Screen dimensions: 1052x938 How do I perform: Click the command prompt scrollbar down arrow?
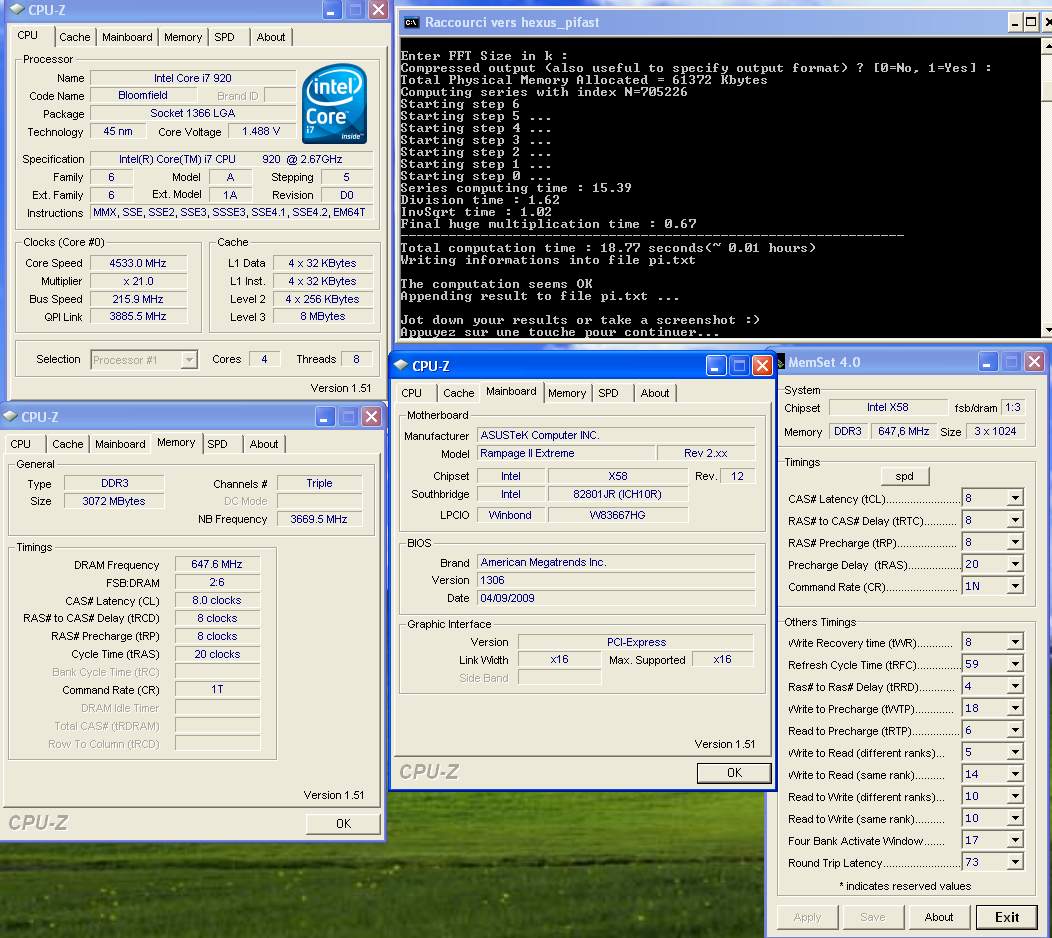(x=1047, y=330)
